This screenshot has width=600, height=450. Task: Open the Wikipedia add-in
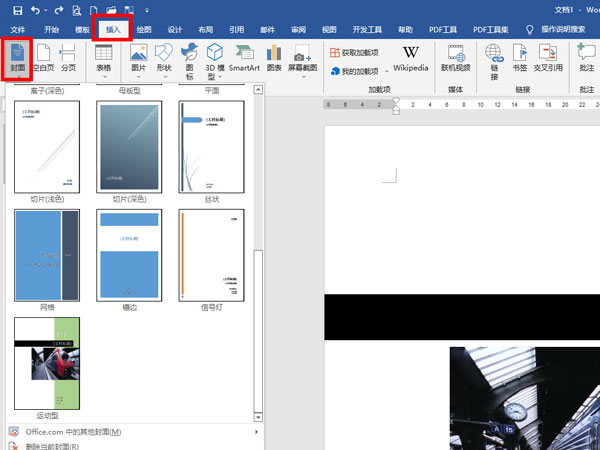(410, 58)
